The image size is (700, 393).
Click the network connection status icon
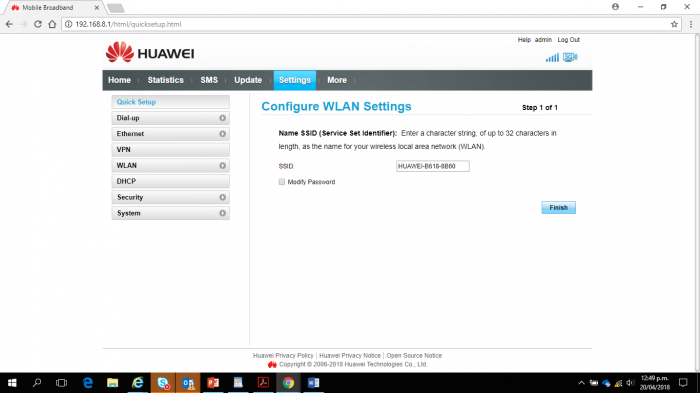pyautogui.click(x=570, y=57)
